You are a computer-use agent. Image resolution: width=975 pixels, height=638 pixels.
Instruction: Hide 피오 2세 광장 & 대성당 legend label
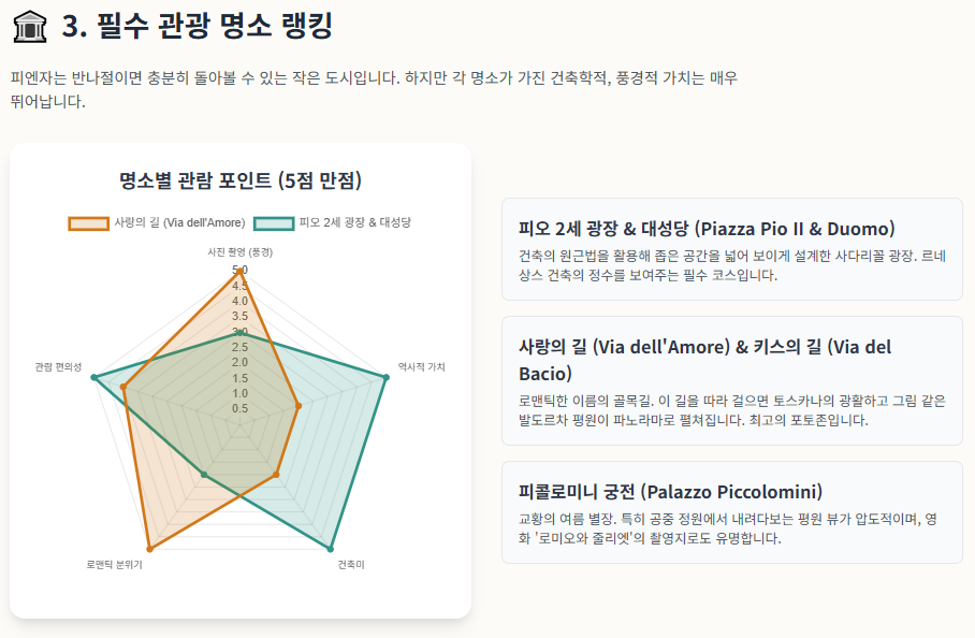pyautogui.click(x=355, y=223)
